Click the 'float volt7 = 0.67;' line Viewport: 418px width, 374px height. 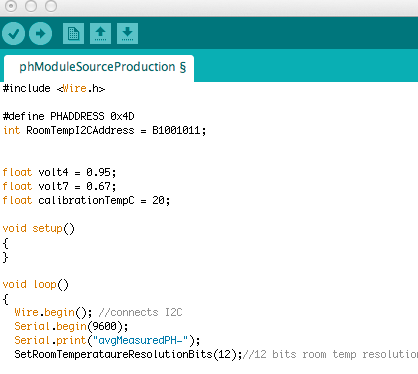coord(59,186)
